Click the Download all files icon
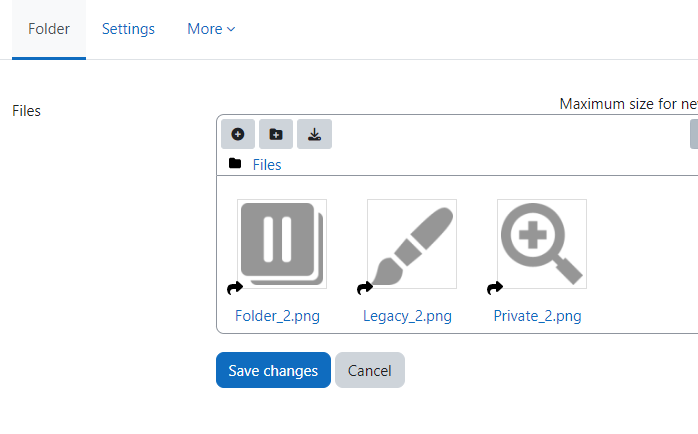The height and width of the screenshot is (434, 698). tap(314, 134)
